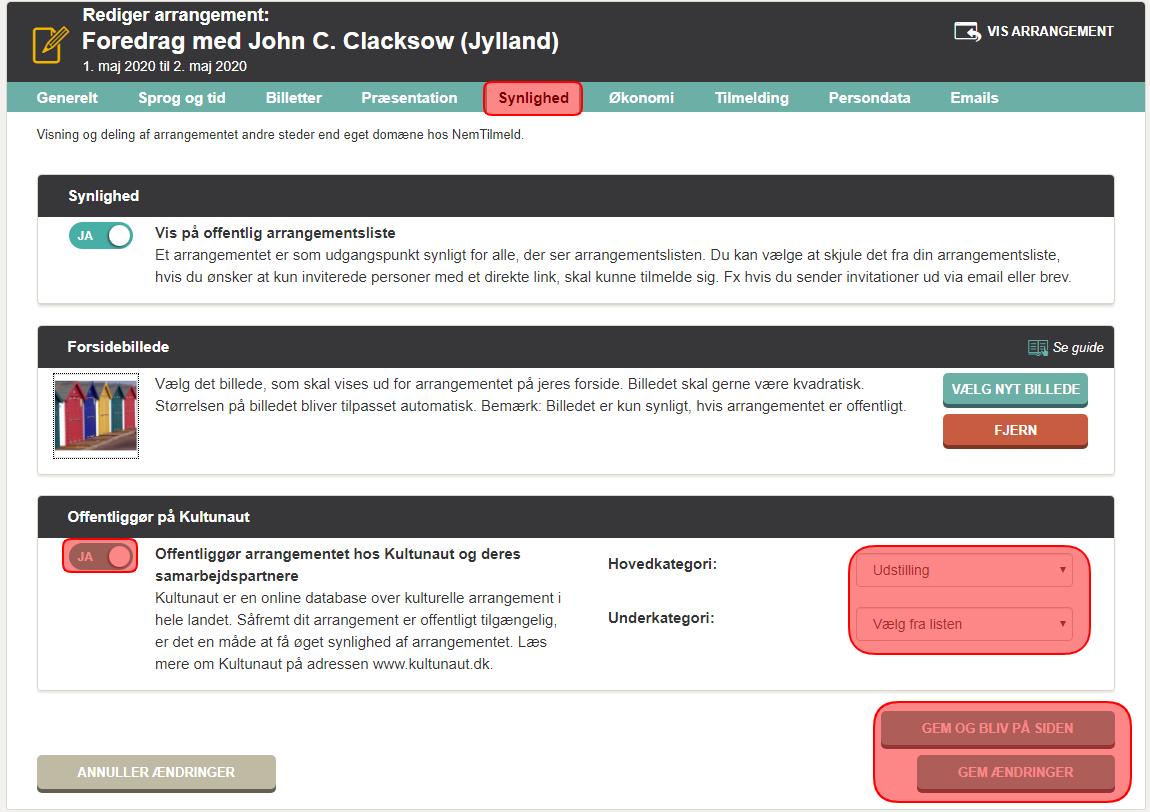Switch to the Tilmelding tab
The height and width of the screenshot is (812, 1150).
coord(752,98)
